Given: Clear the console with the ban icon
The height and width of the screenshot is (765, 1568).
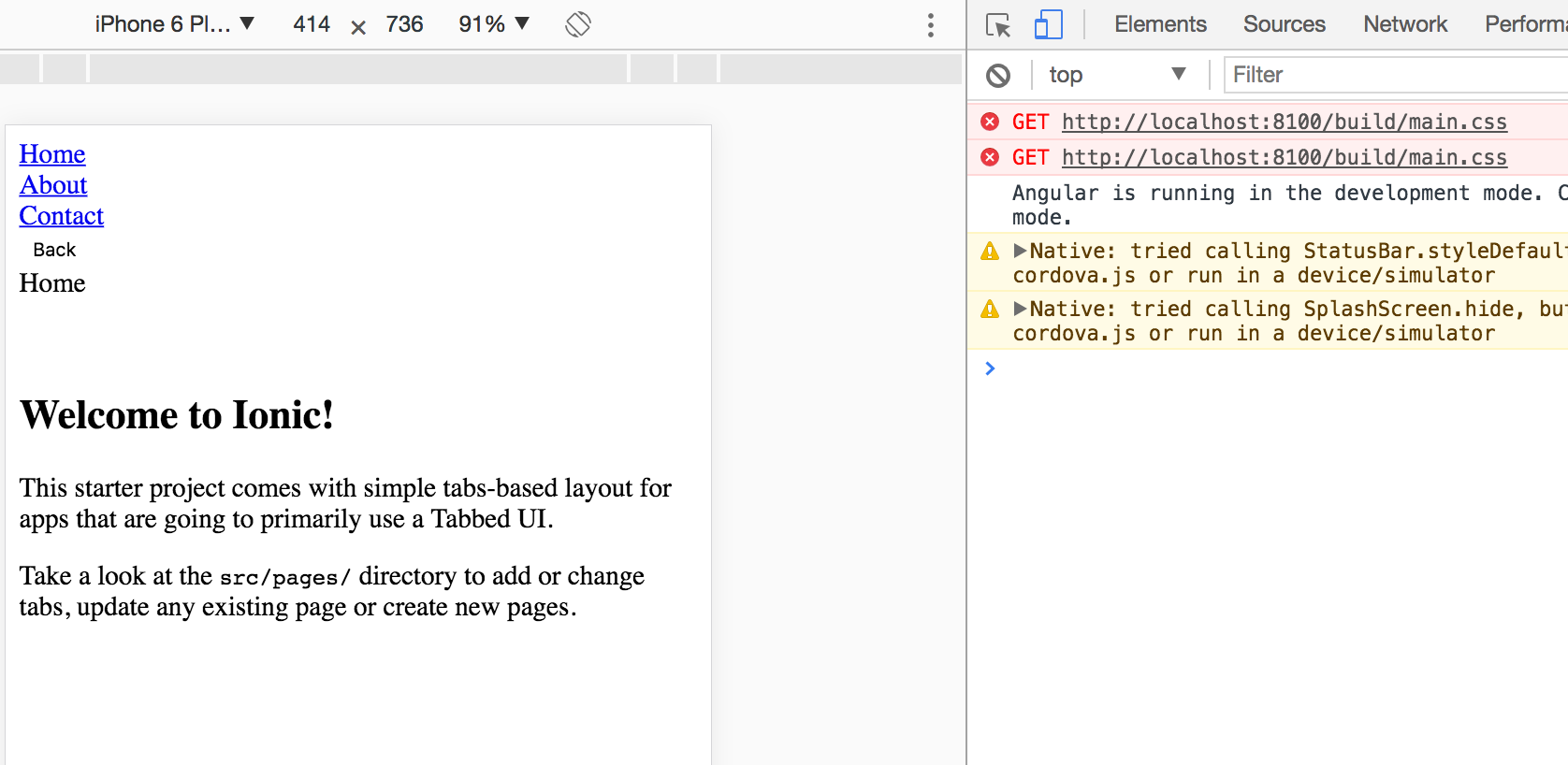Looking at the screenshot, I should [x=998, y=75].
